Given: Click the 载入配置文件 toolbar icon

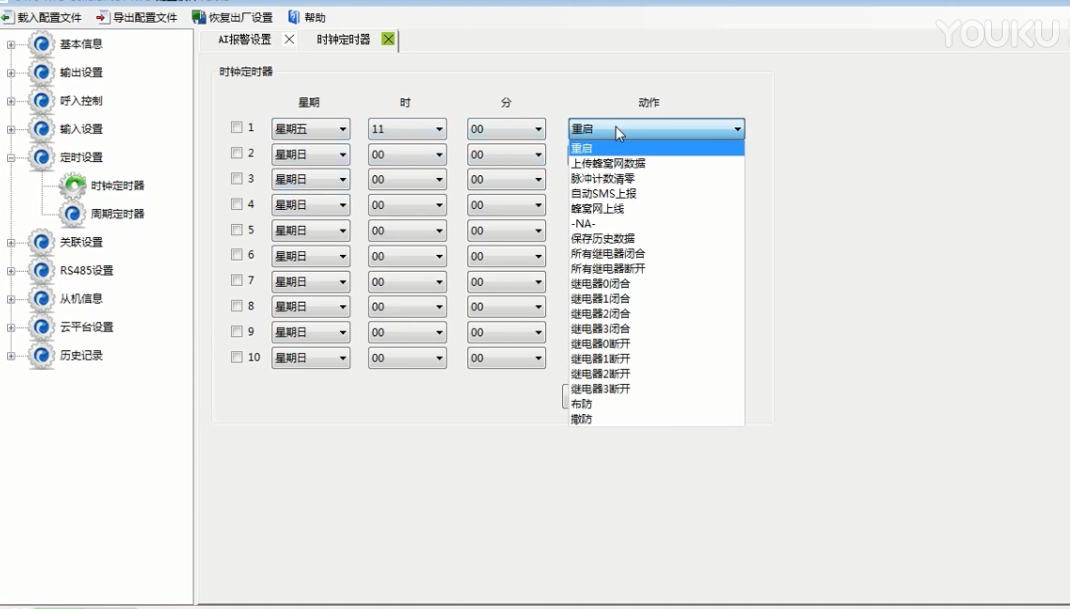Looking at the screenshot, I should tap(7, 17).
